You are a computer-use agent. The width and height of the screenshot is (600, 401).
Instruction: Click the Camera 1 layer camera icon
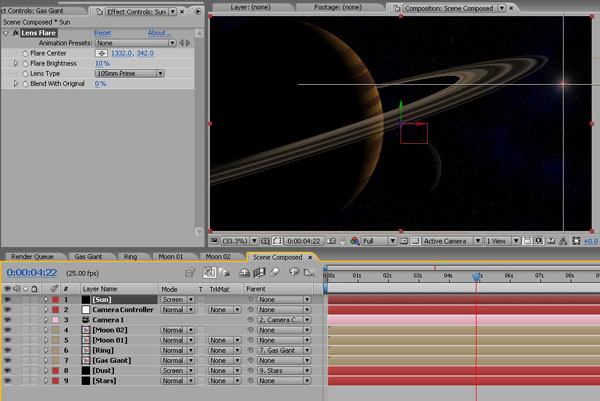86,320
